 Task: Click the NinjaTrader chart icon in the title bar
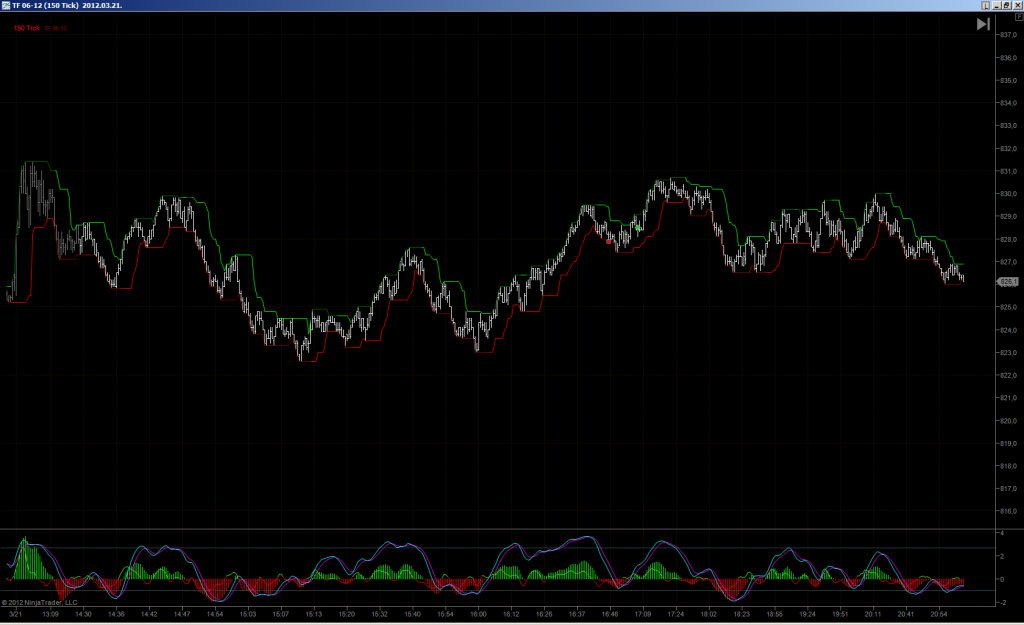(6, 5)
